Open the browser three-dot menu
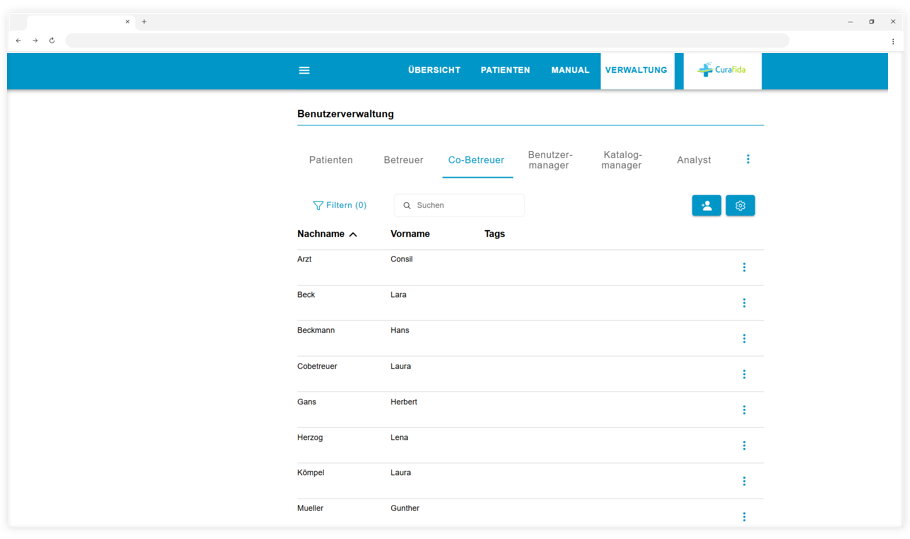Image resolution: width=910 pixels, height=539 pixels. point(893,41)
